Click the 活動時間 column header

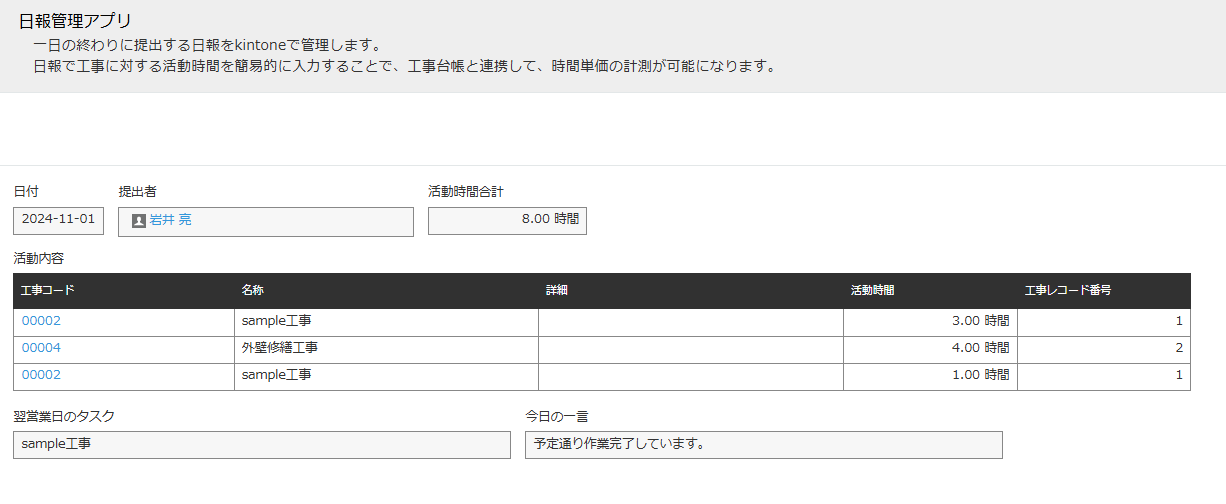click(872, 291)
